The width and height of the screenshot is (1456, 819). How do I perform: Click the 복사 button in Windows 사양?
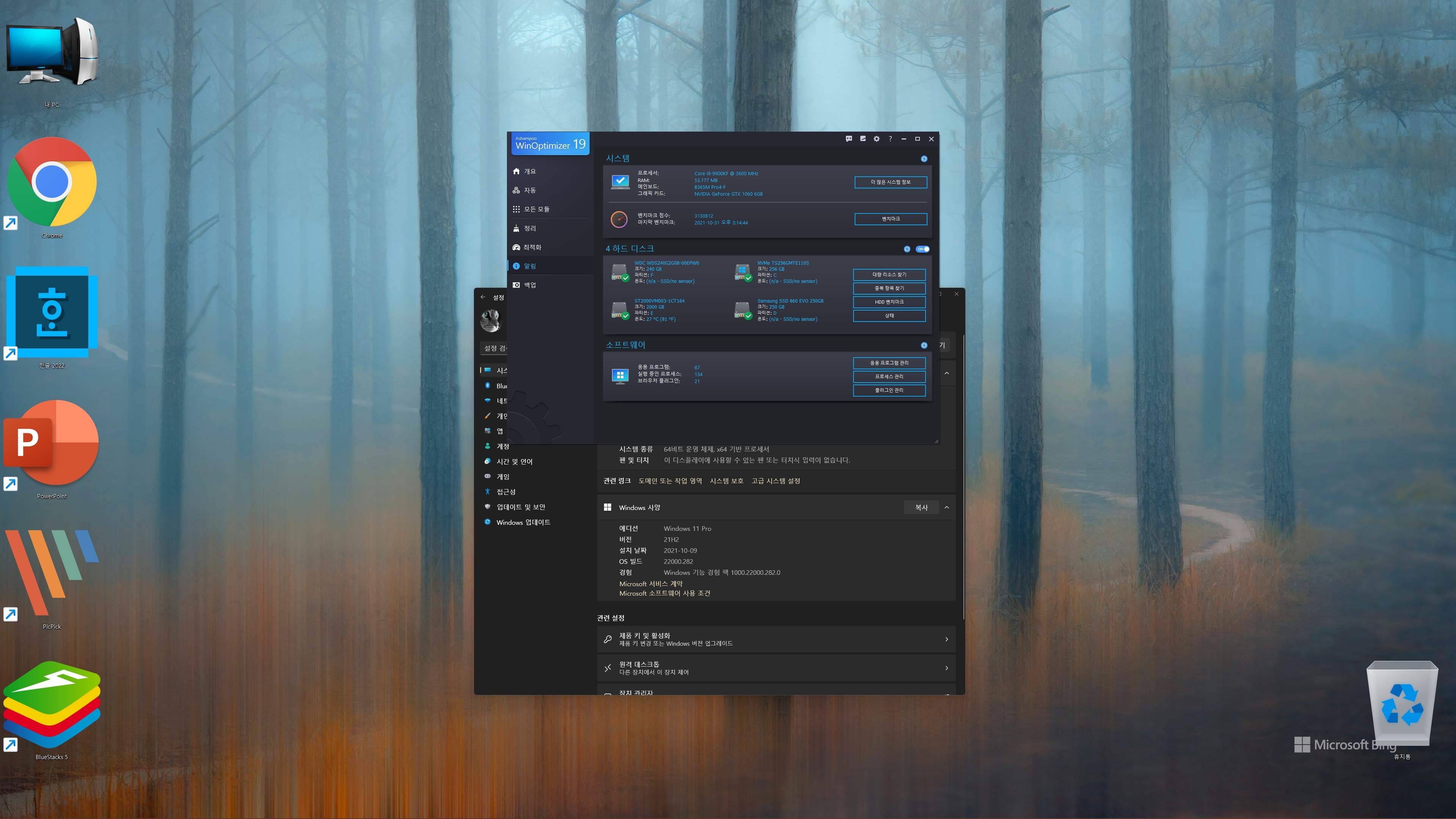point(921,508)
